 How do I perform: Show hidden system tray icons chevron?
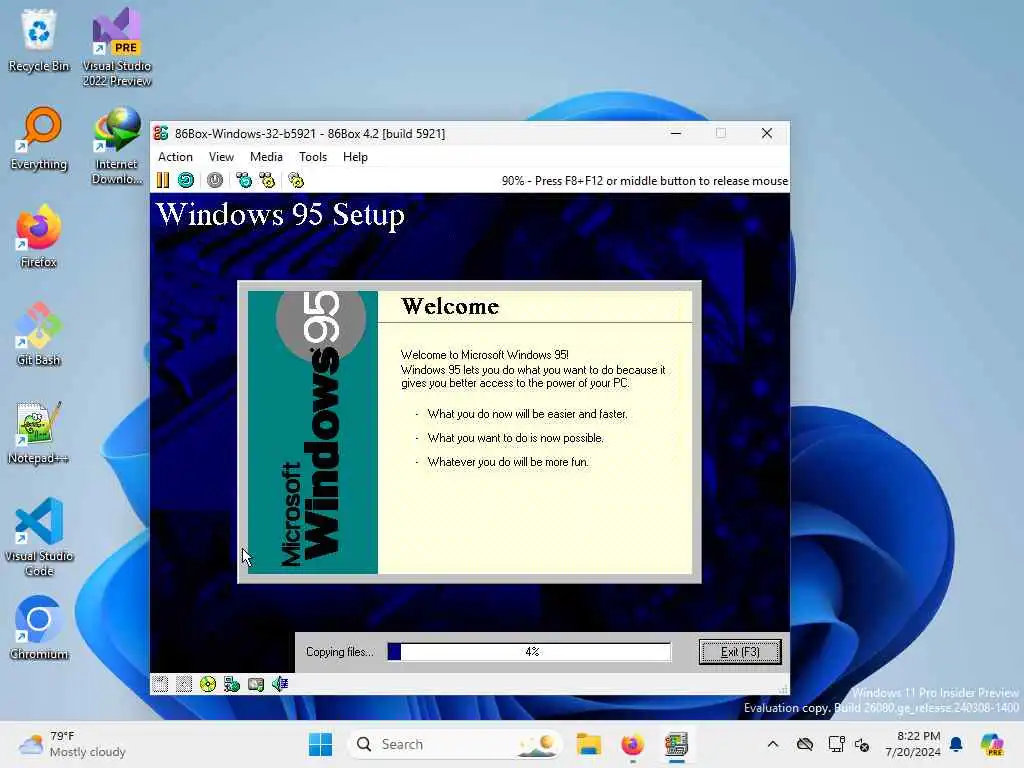coord(773,744)
